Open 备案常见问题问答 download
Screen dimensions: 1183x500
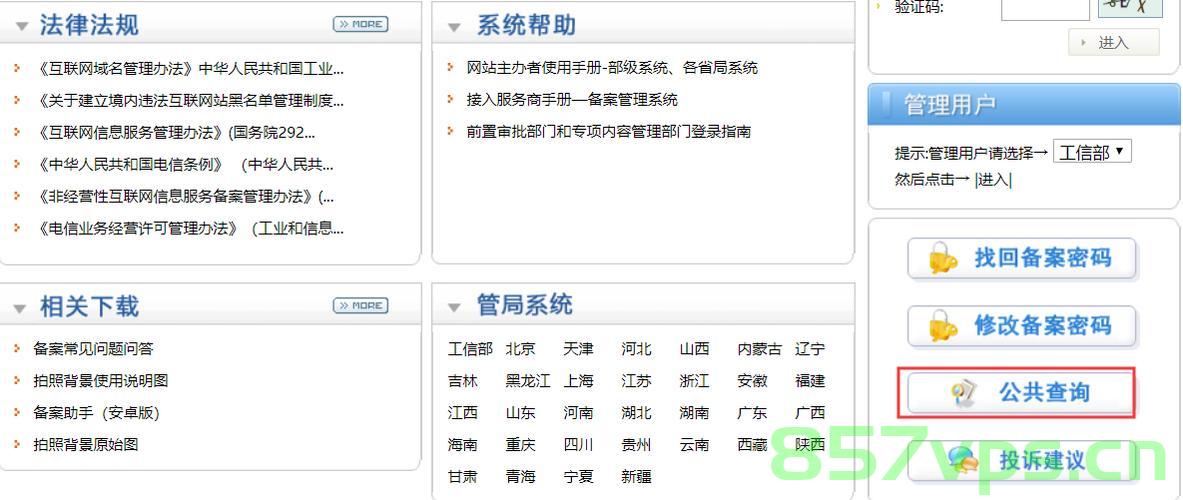pyautogui.click(x=94, y=348)
